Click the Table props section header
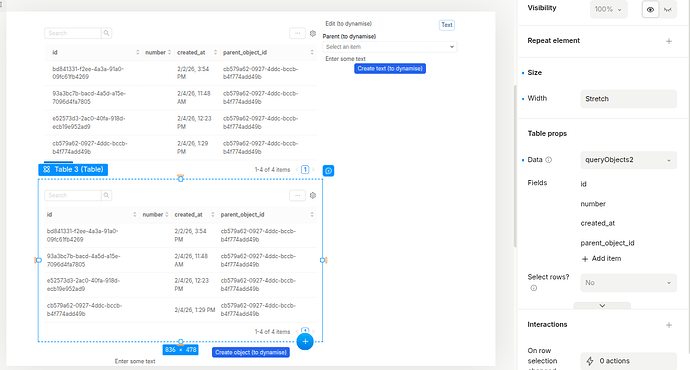Screen dimensions: 690x370 pyautogui.click(x=547, y=134)
